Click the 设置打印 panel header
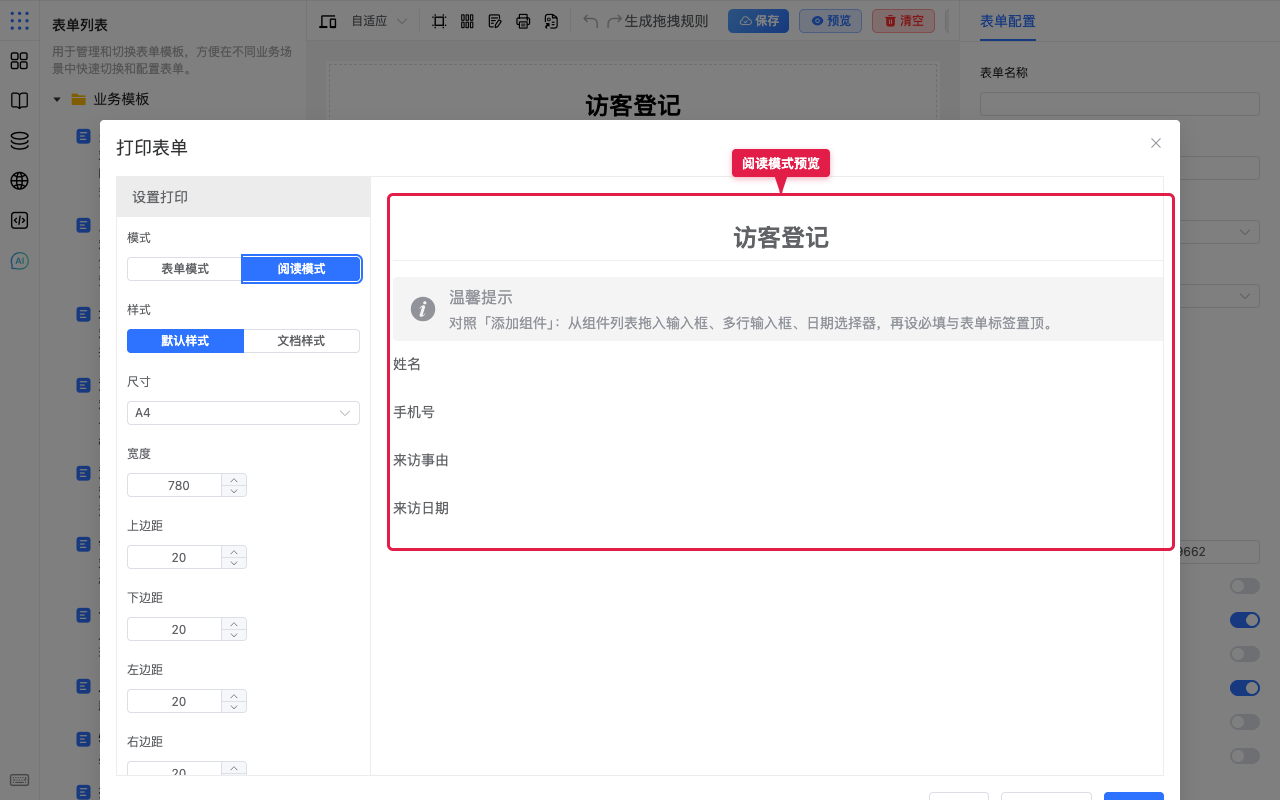This screenshot has width=1280, height=800. 243,197
